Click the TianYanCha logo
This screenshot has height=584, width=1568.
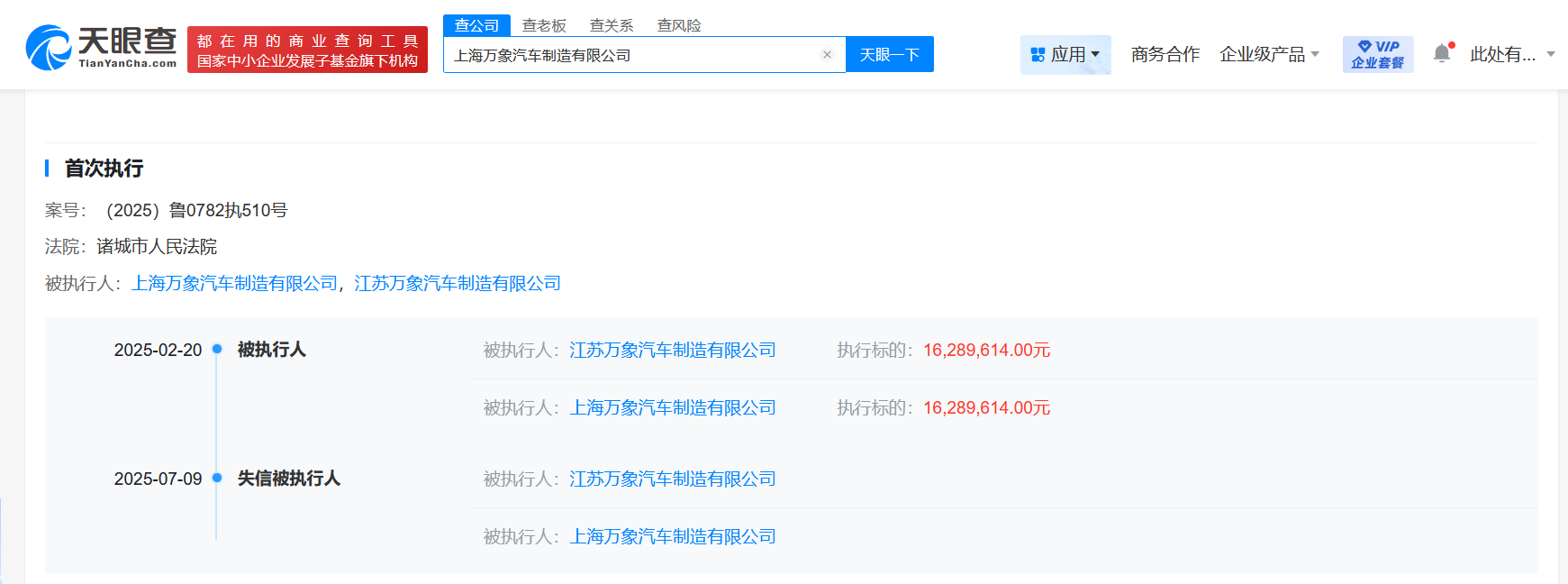[101, 48]
